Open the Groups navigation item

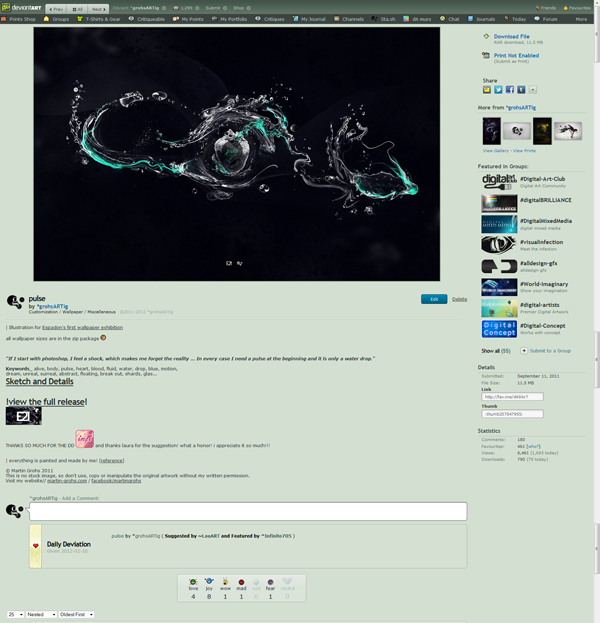click(x=56, y=19)
